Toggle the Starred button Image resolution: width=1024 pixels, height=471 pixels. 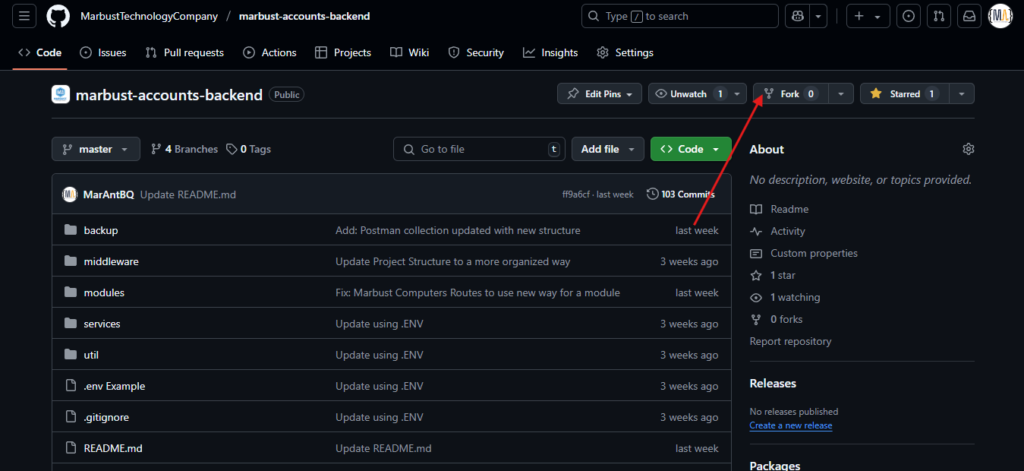click(904, 94)
